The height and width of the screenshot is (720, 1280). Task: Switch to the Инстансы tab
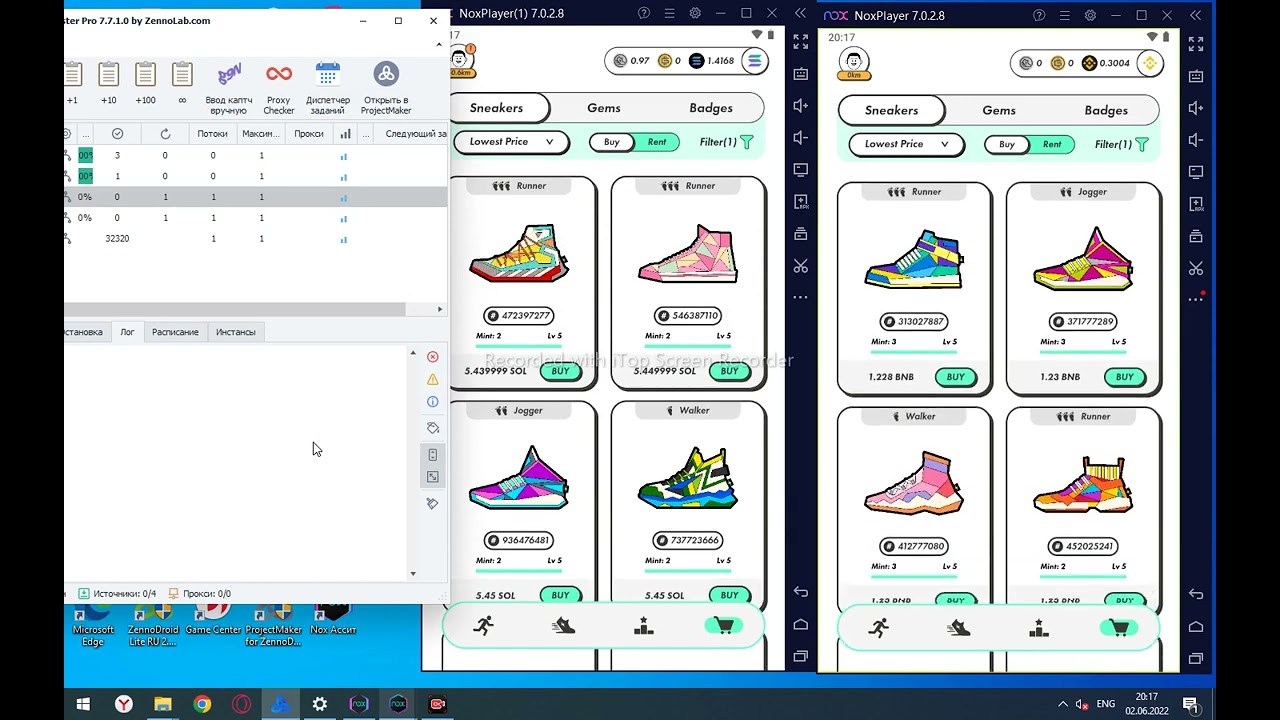coord(236,332)
